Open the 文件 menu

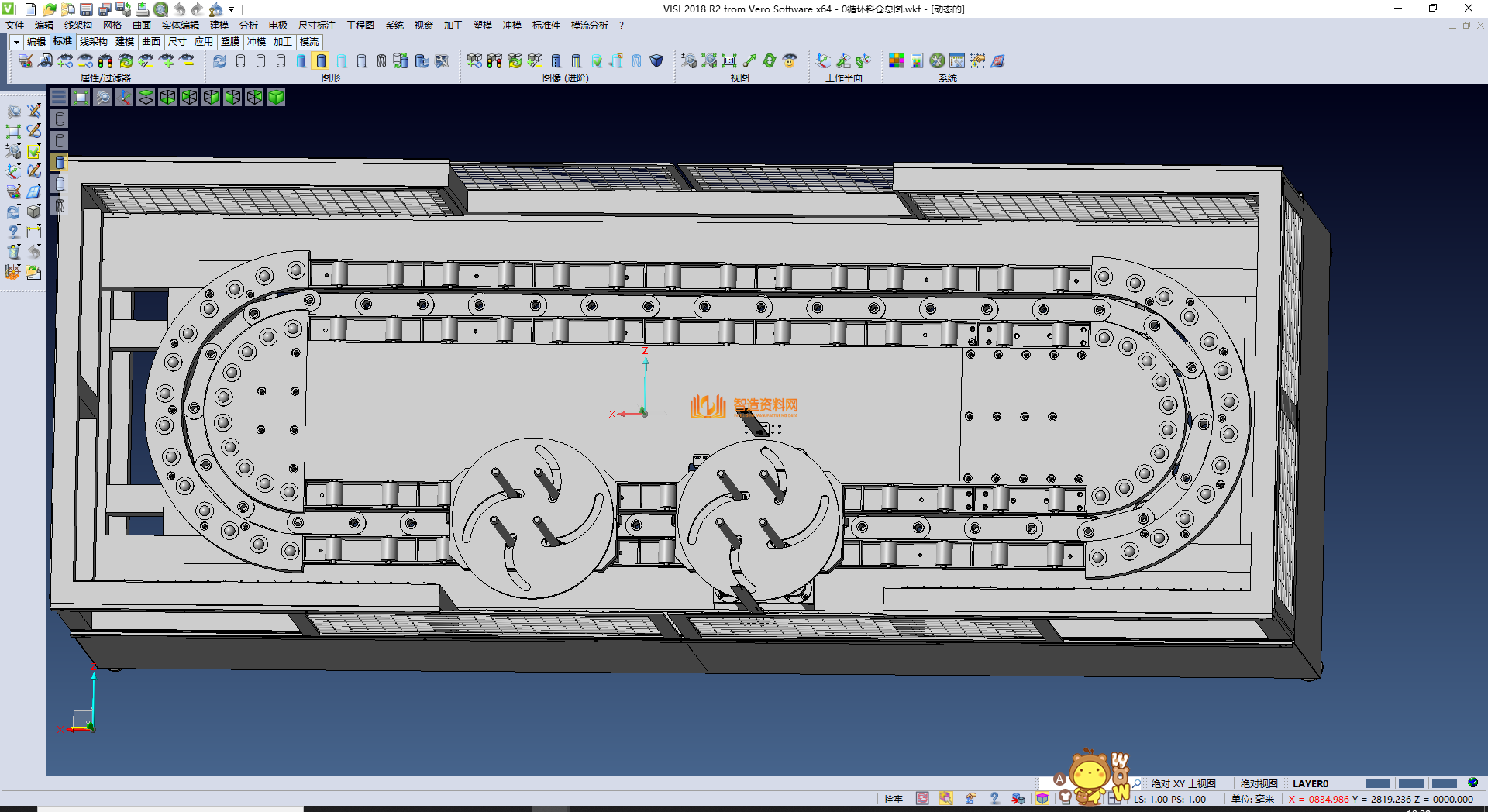pyautogui.click(x=15, y=26)
